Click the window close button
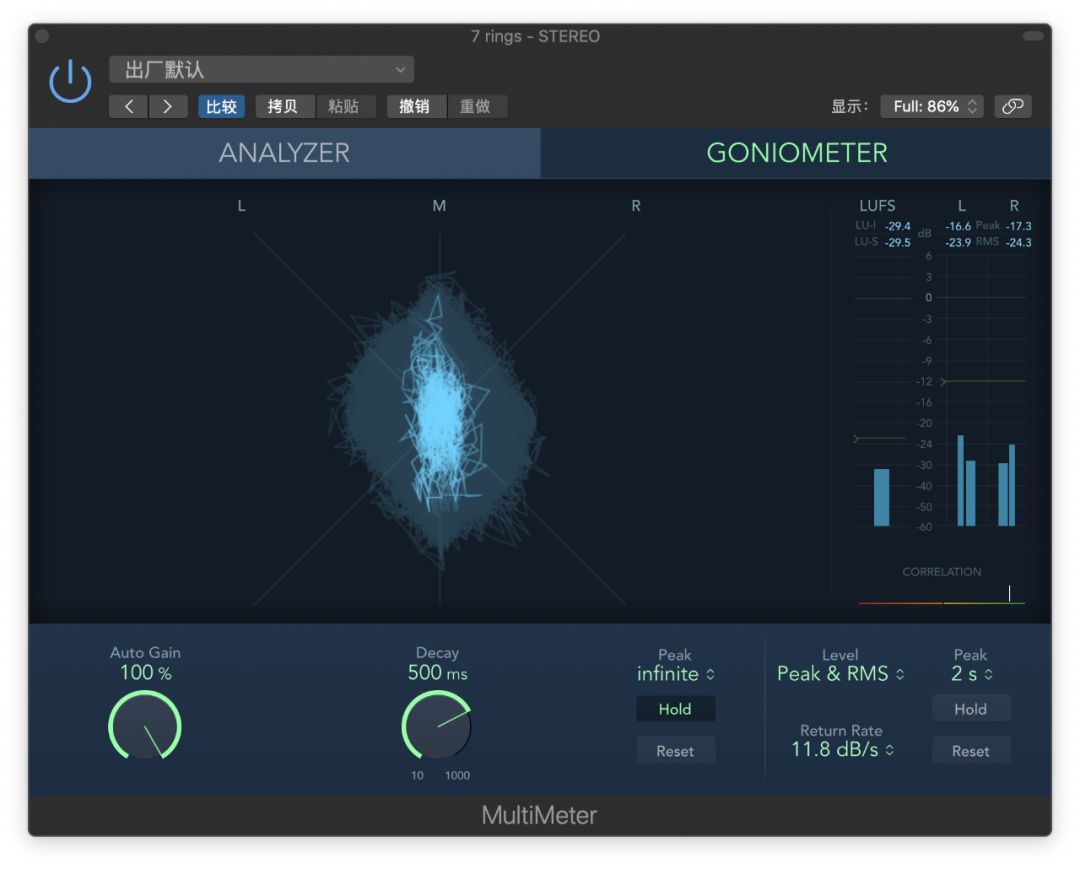 (x=42, y=36)
